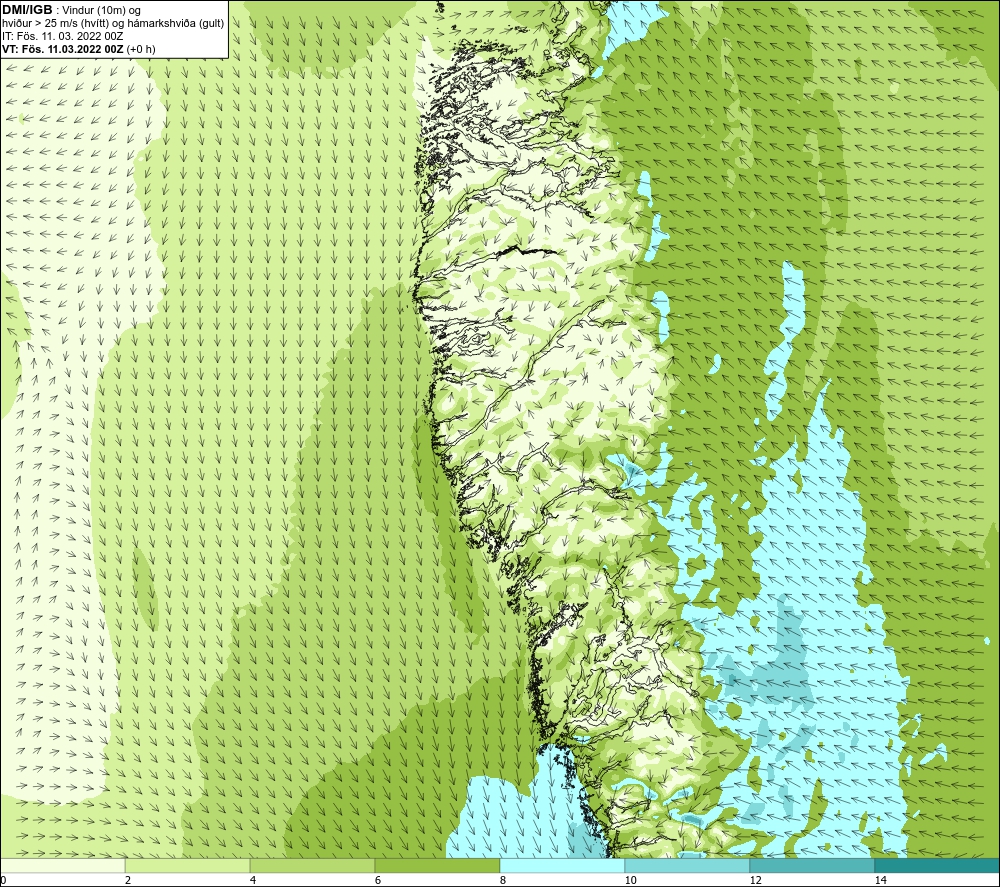
Task: Click the legend value "2"
Action: (128, 880)
